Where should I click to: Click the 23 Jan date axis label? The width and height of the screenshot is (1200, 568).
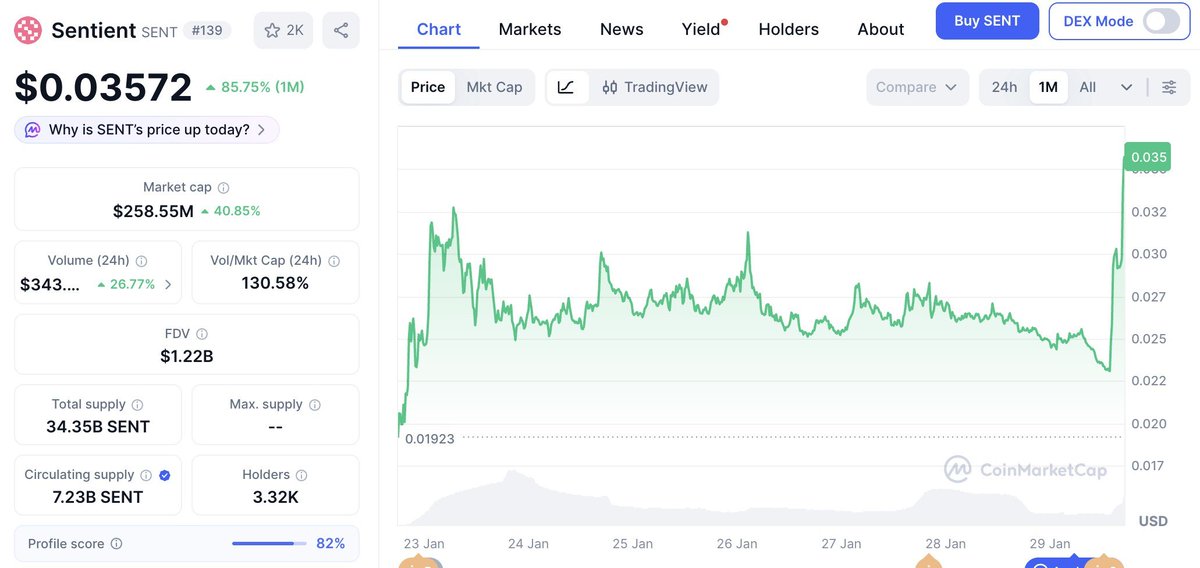[x=424, y=544]
